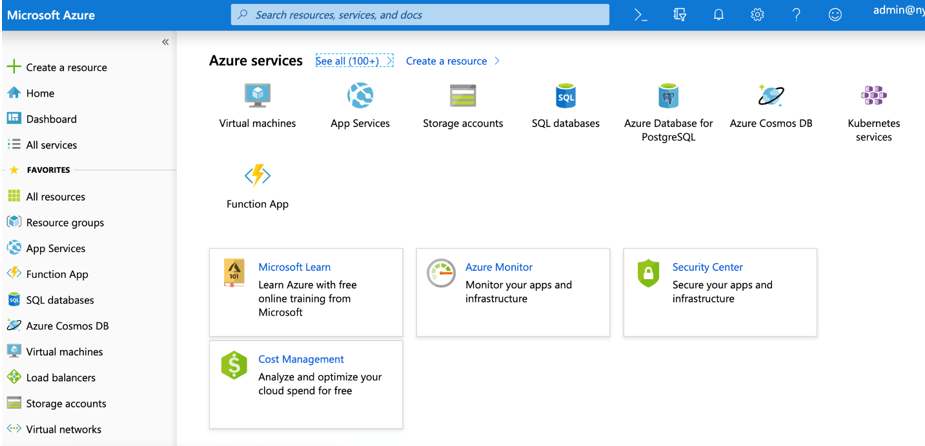The width and height of the screenshot is (925, 446).
Task: Open the Cost Management title link
Action: 301,359
